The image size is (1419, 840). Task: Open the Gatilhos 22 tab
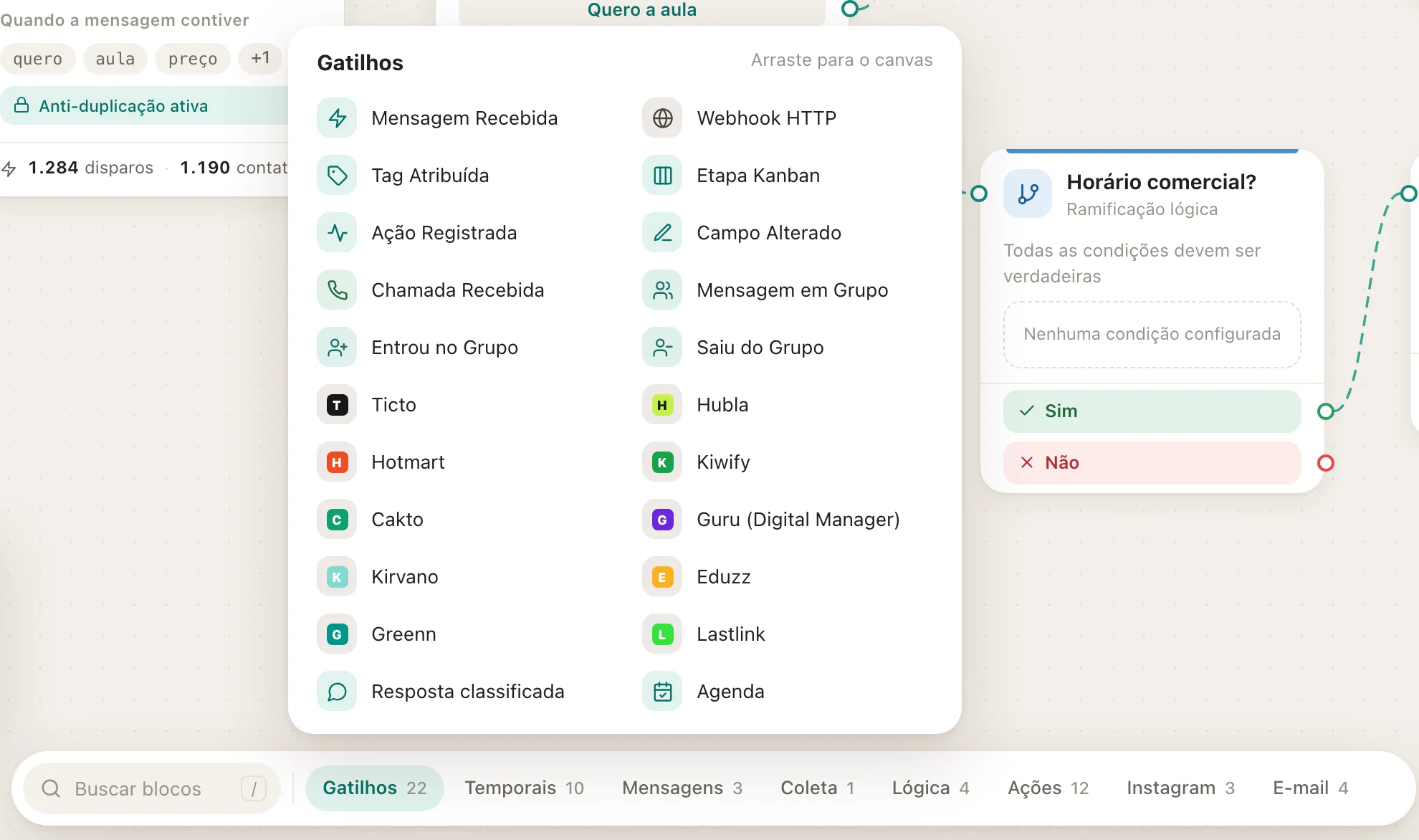pyautogui.click(x=375, y=788)
